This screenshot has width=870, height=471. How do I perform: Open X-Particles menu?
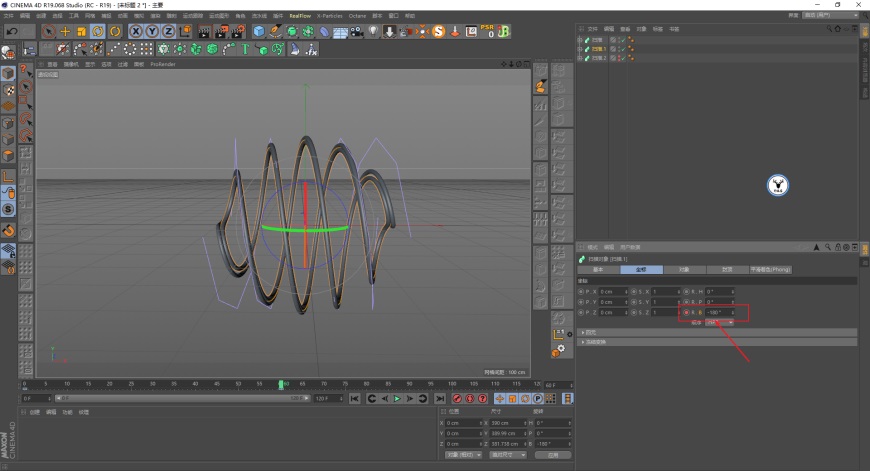[x=330, y=16]
